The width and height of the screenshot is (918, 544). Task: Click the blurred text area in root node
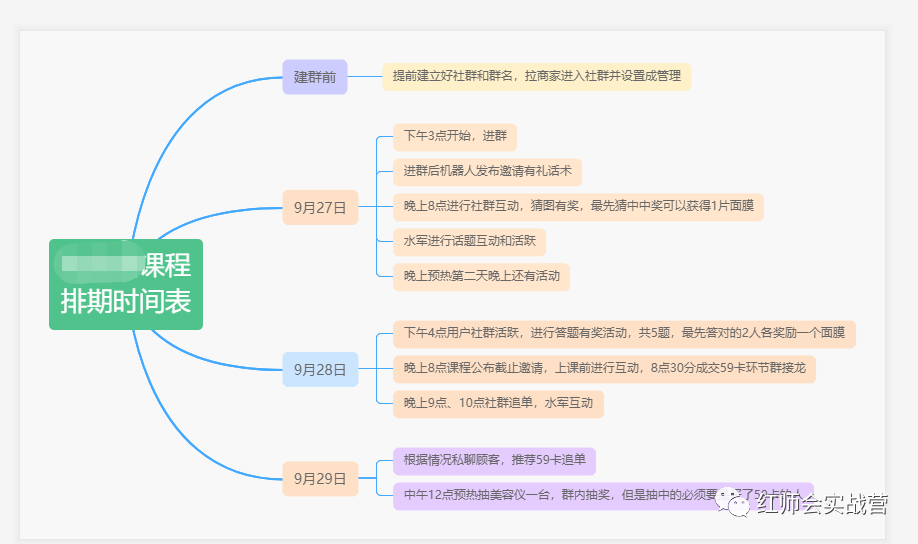[100, 263]
